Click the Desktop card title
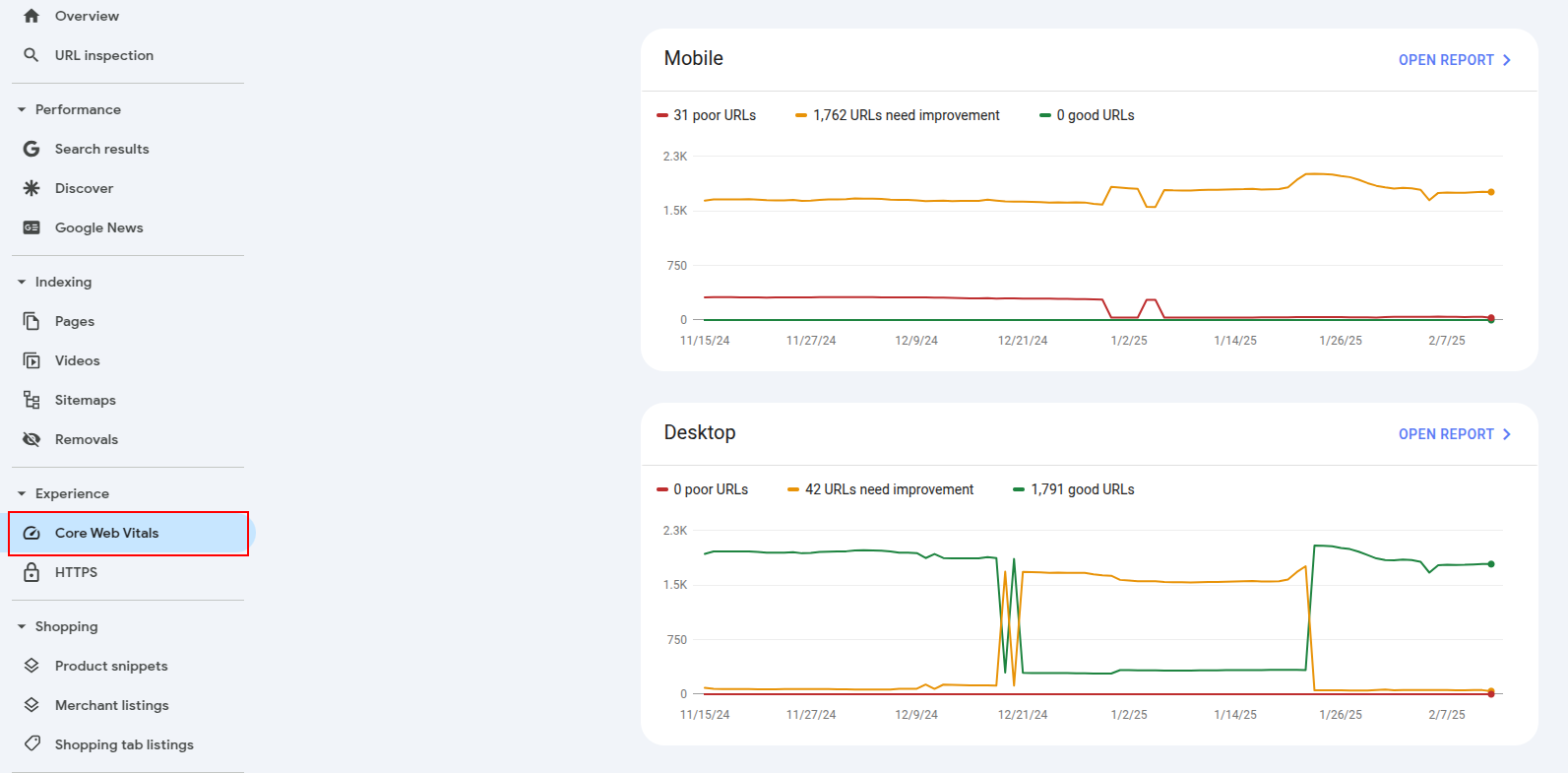The height and width of the screenshot is (773, 1568). [x=700, y=432]
